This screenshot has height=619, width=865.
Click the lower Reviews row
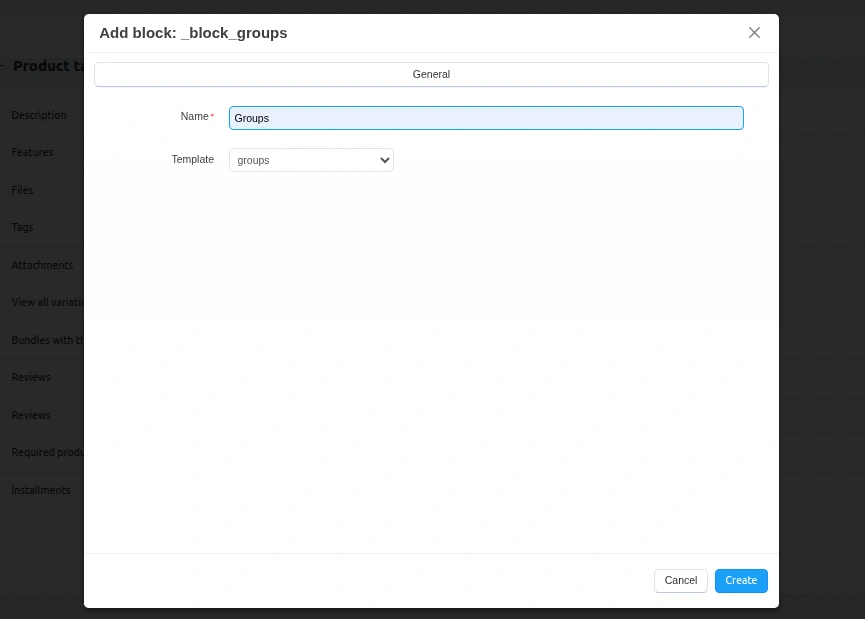click(31, 415)
